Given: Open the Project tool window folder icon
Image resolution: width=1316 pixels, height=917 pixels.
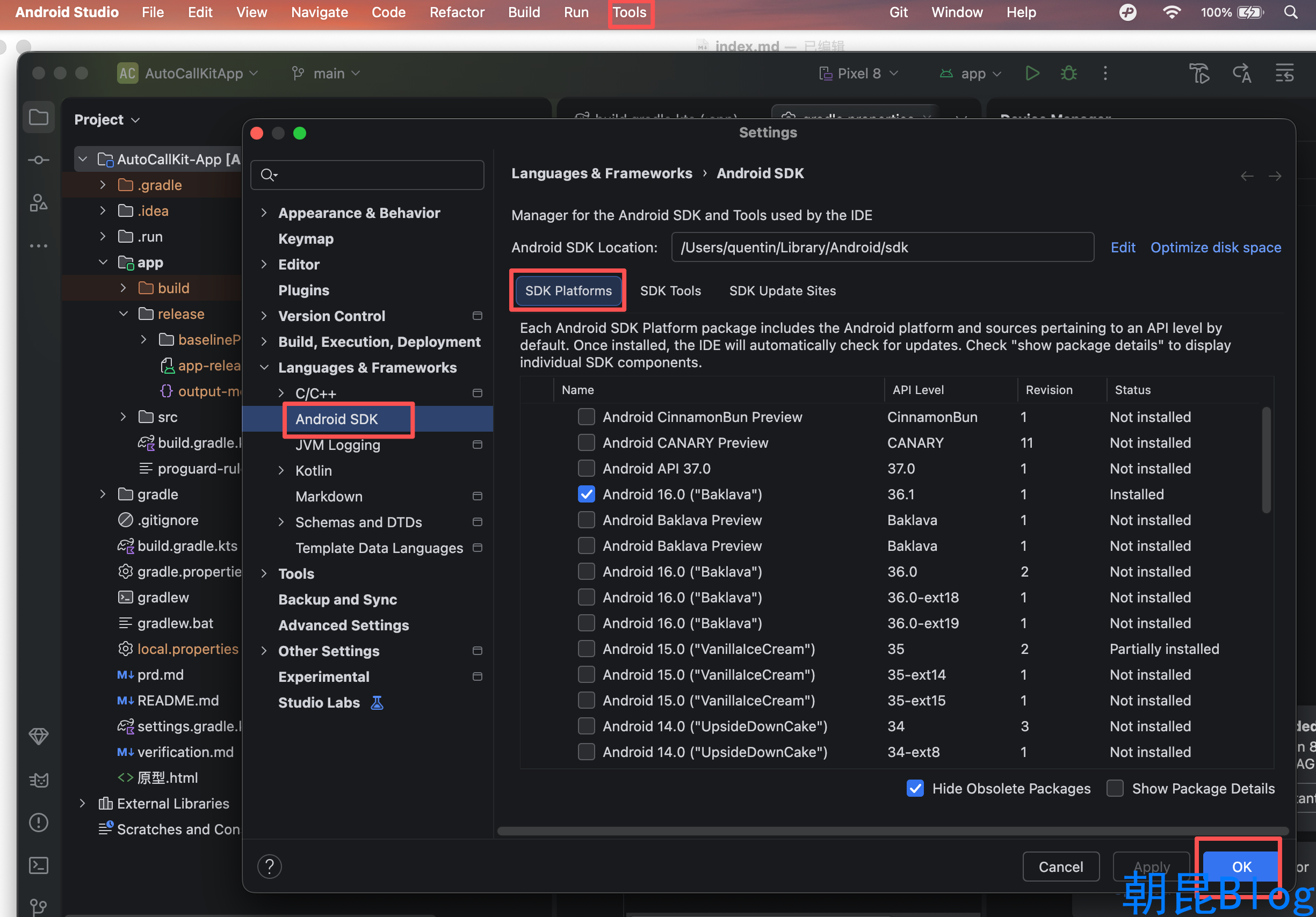Looking at the screenshot, I should (38, 118).
